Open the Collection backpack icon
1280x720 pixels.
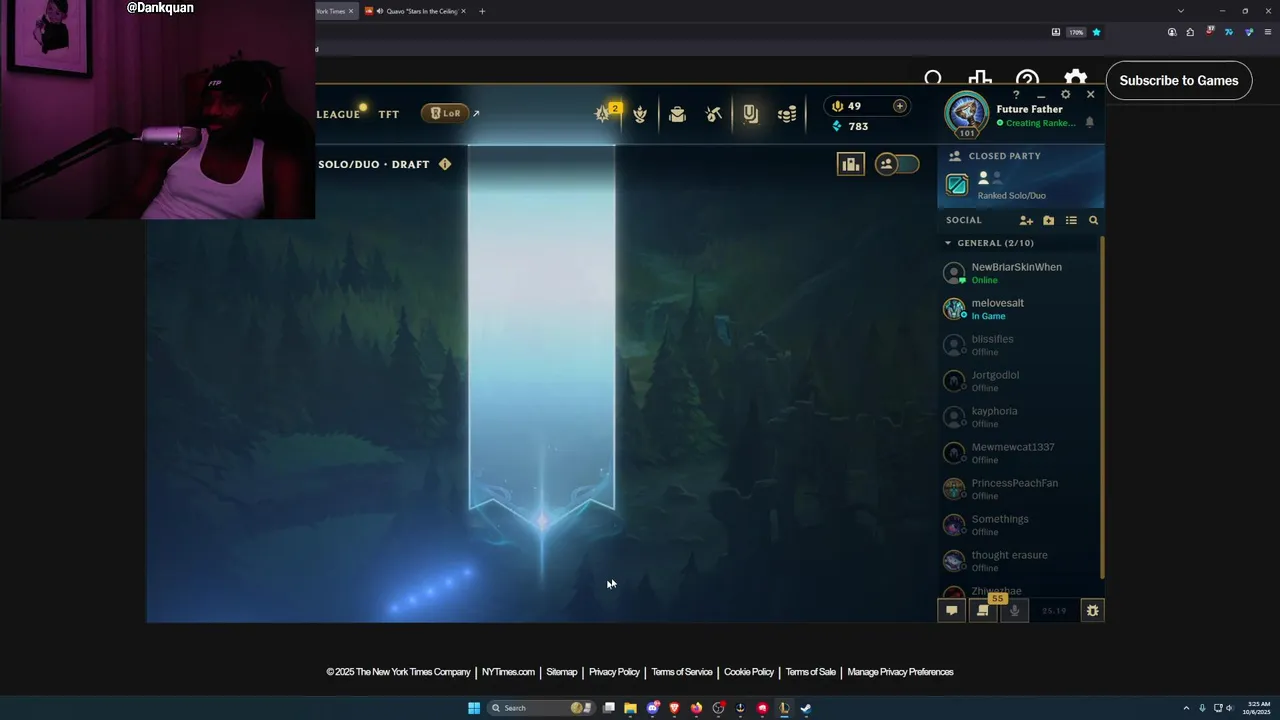(x=677, y=114)
